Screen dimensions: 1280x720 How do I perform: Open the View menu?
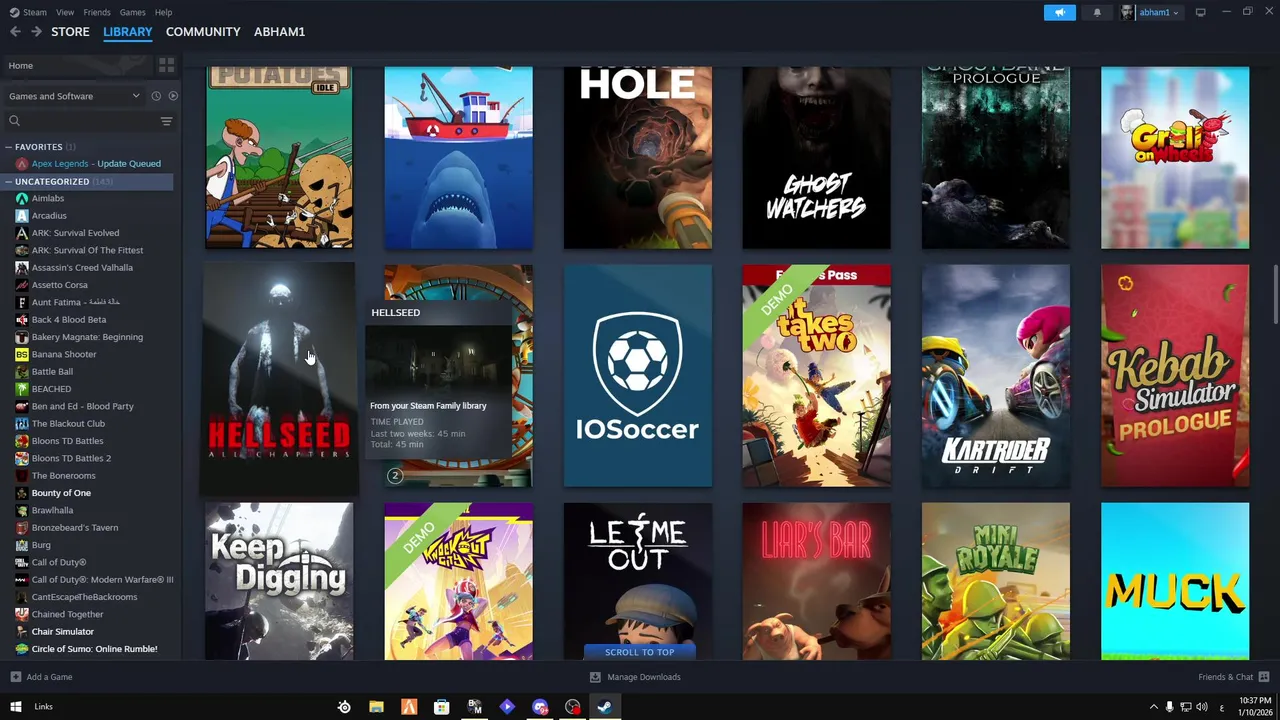tap(65, 12)
